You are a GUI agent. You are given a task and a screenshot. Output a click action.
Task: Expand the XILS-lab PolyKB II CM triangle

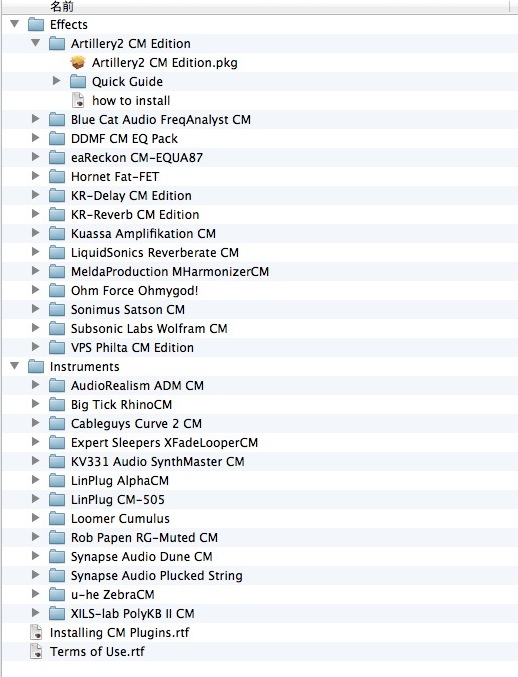[35, 613]
